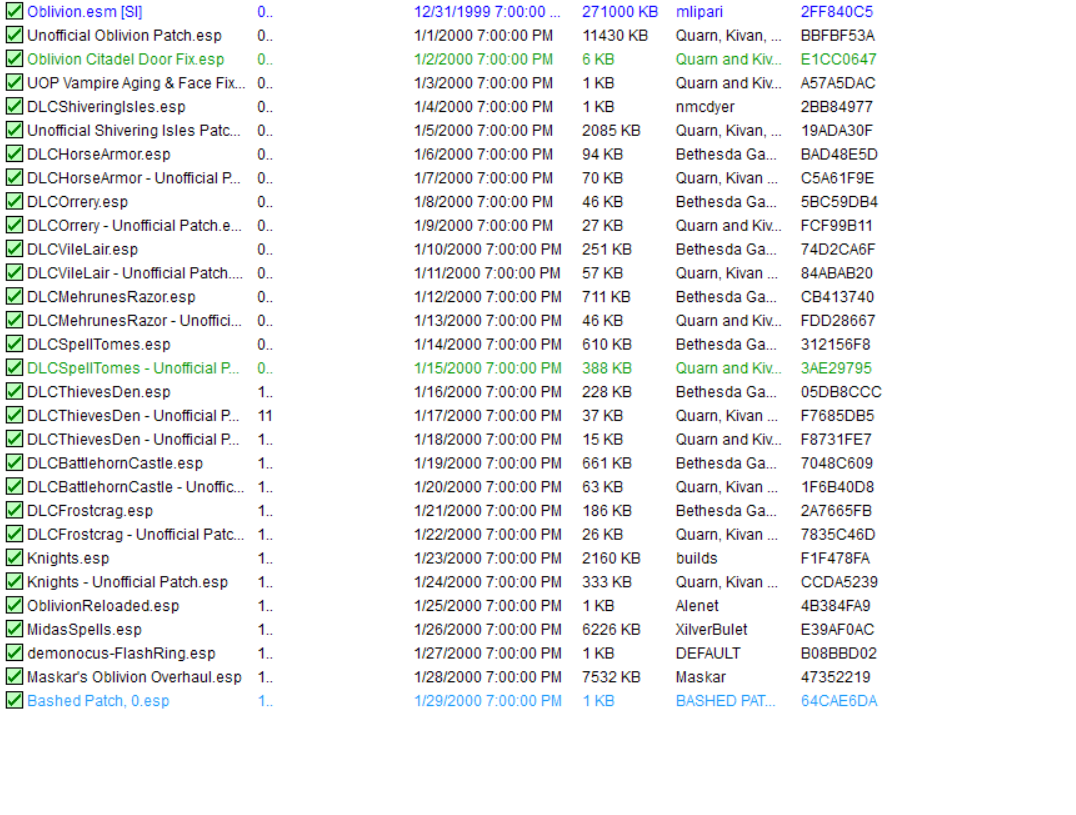Uncheck the DLCShiveringIsles.esp checkbox
Viewport: 1076px width, 815px height.
(14, 106)
